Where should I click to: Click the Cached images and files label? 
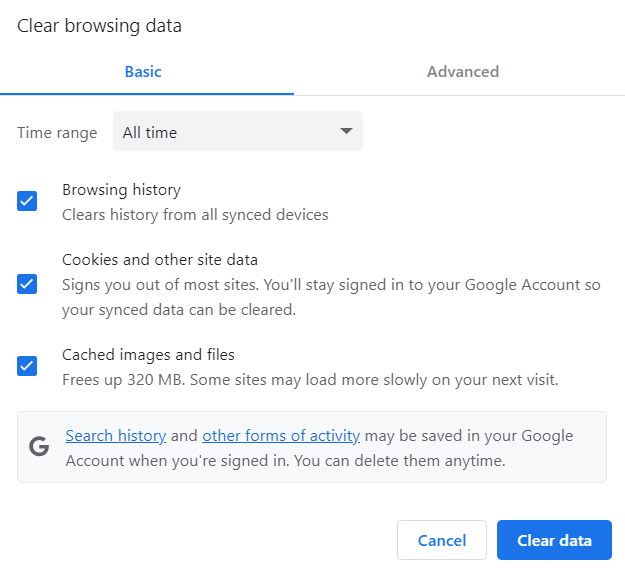148,355
